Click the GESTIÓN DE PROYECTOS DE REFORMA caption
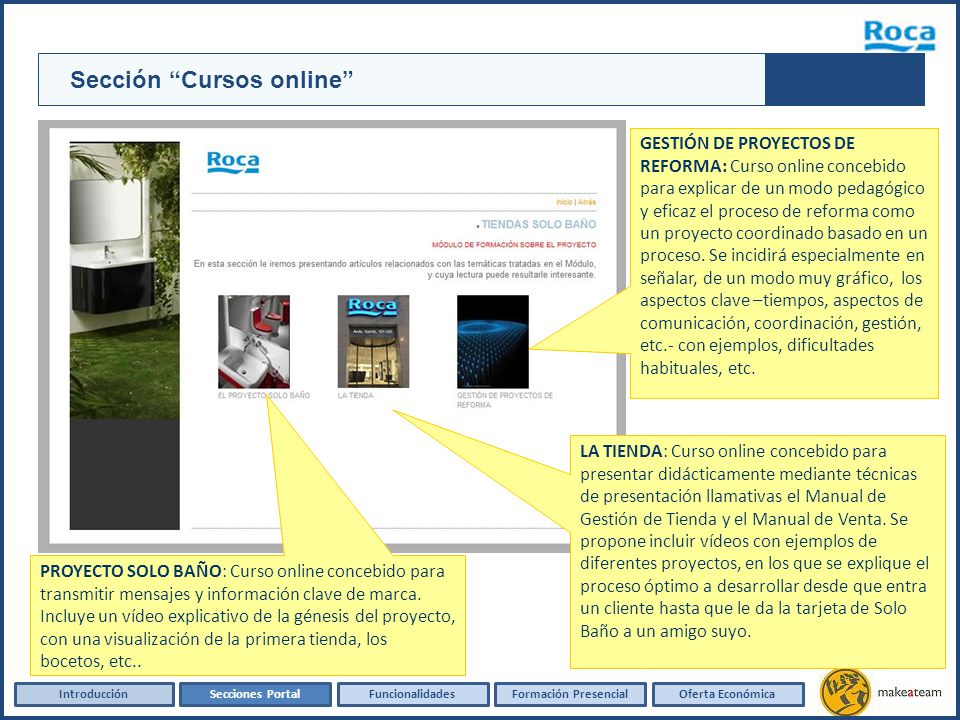The width and height of the screenshot is (960, 720). click(504, 400)
